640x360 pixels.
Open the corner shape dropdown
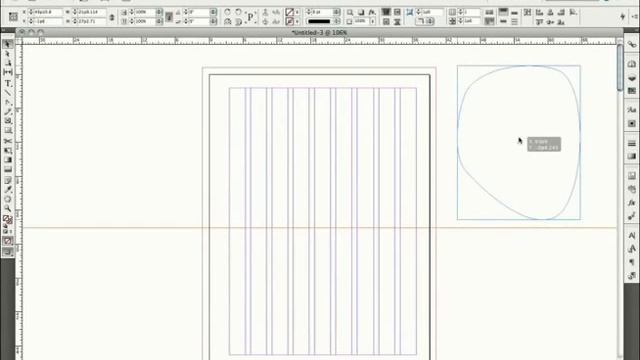point(430,21)
